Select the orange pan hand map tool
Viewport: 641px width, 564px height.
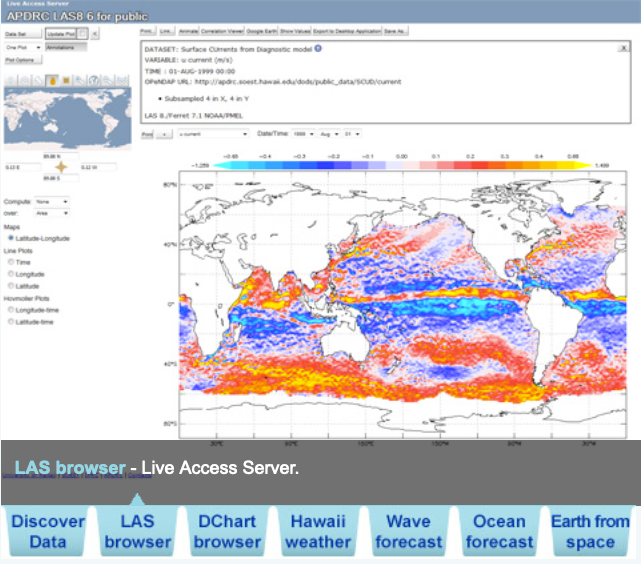pos(52,80)
